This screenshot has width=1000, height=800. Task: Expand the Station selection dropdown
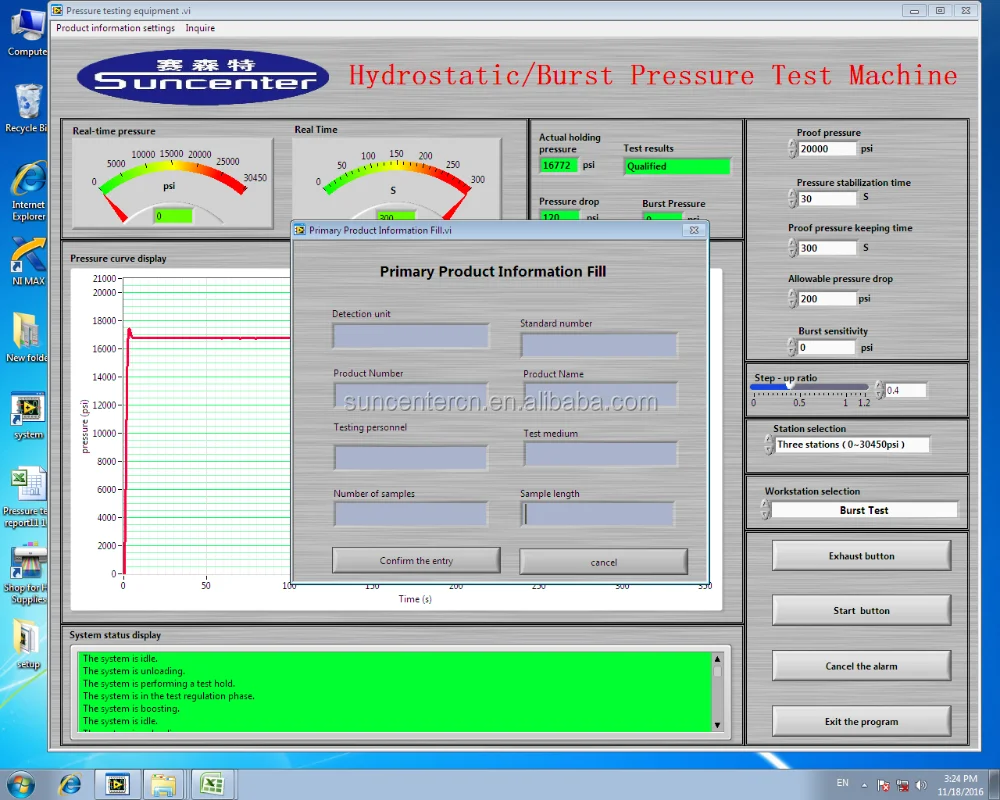pyautogui.click(x=852, y=445)
